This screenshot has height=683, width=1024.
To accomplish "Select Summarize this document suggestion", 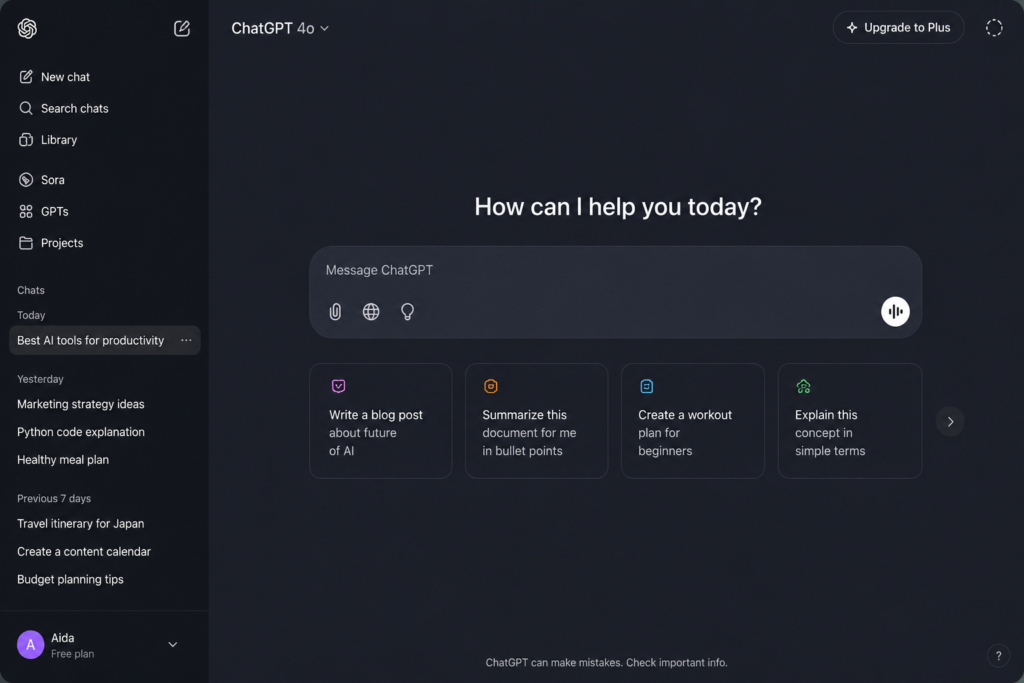I will 537,421.
